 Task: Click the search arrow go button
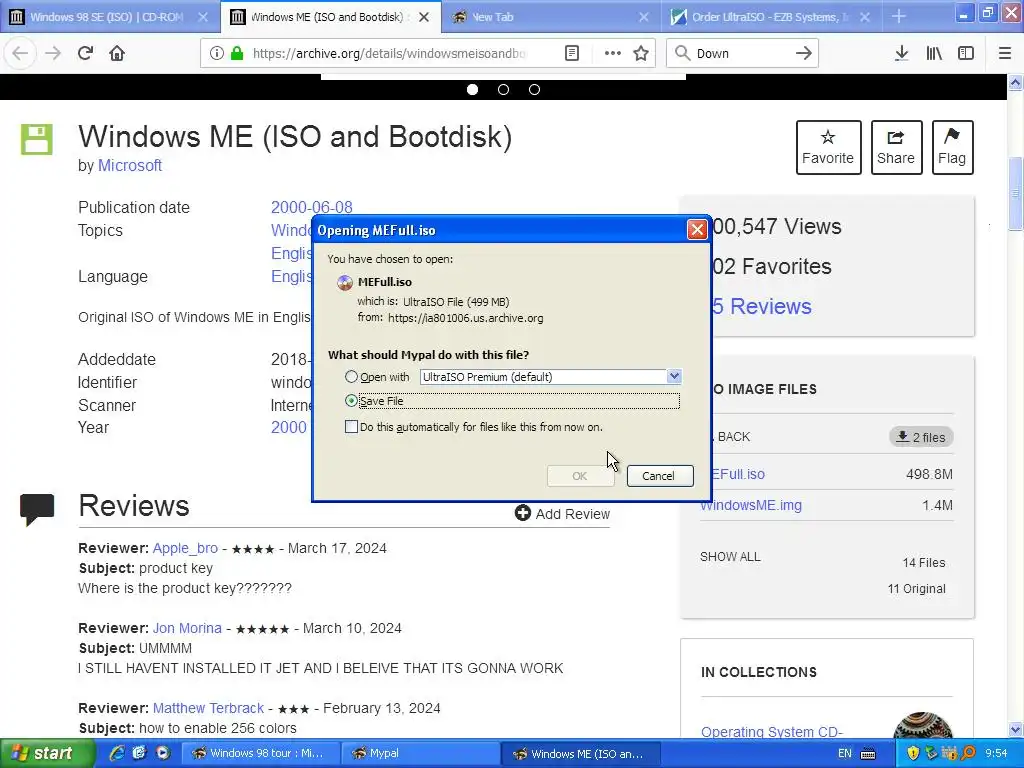[804, 54]
